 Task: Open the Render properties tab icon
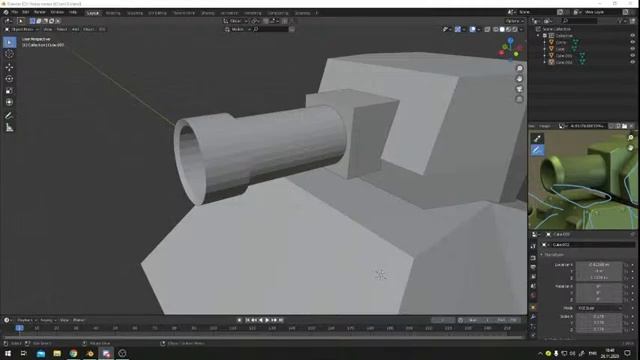(x=533, y=258)
